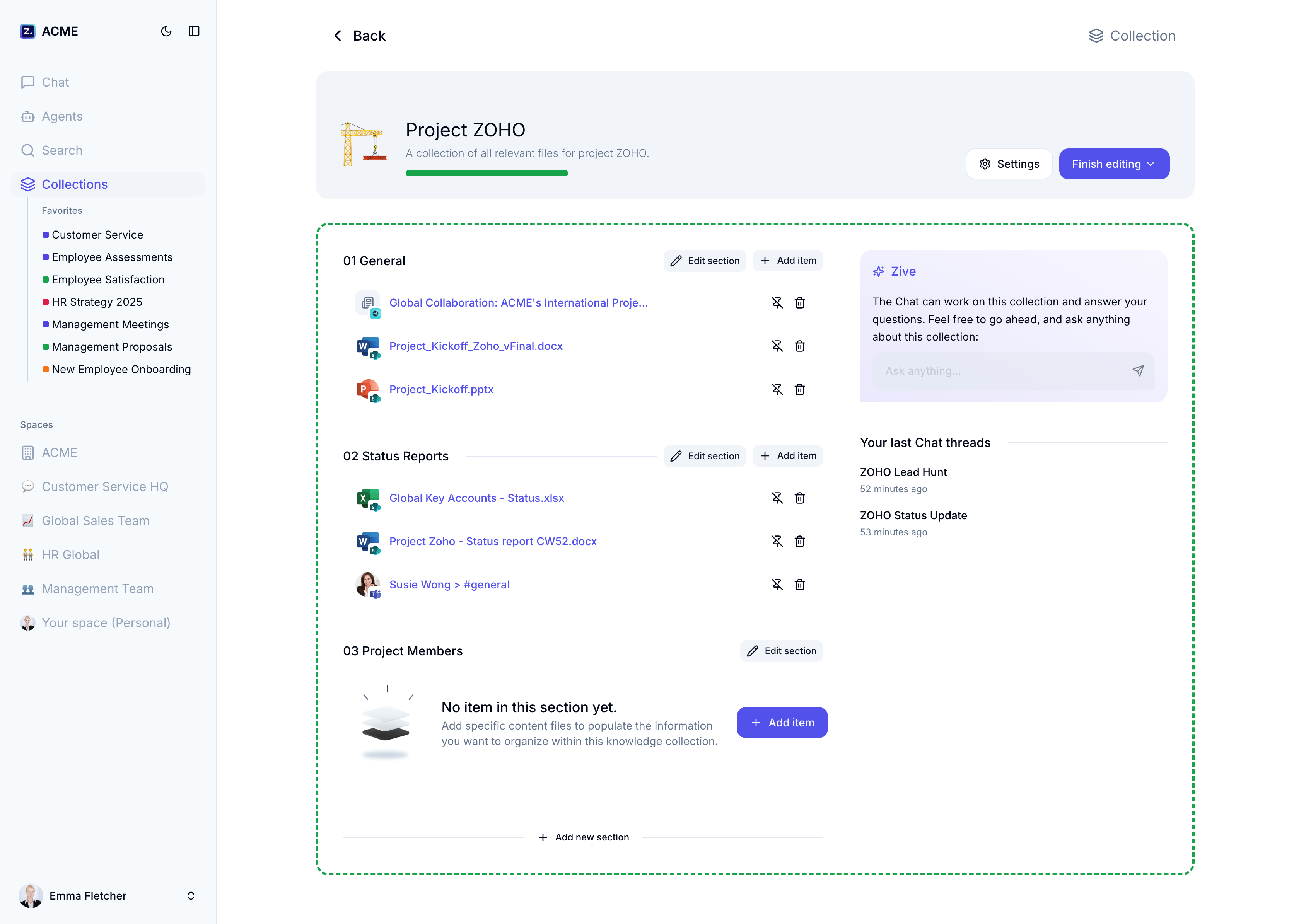
Task: Click the green progress bar under title
Action: tap(487, 173)
